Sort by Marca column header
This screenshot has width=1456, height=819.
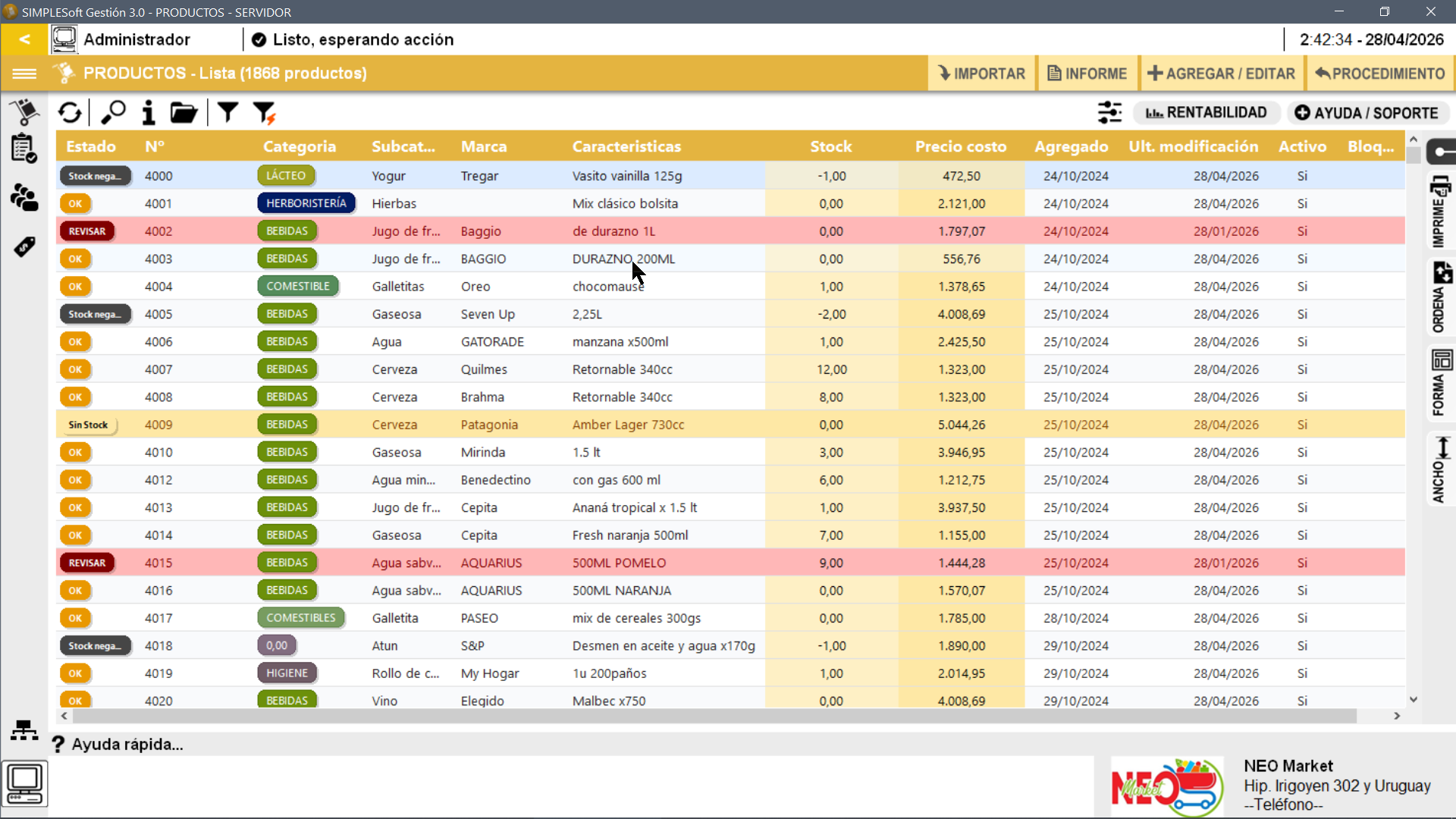pos(484,146)
